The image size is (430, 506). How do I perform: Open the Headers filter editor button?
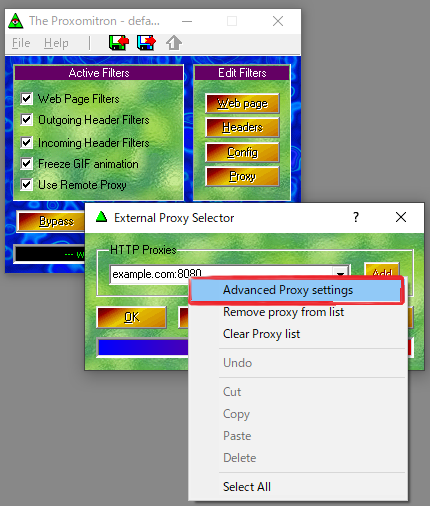pos(242,127)
